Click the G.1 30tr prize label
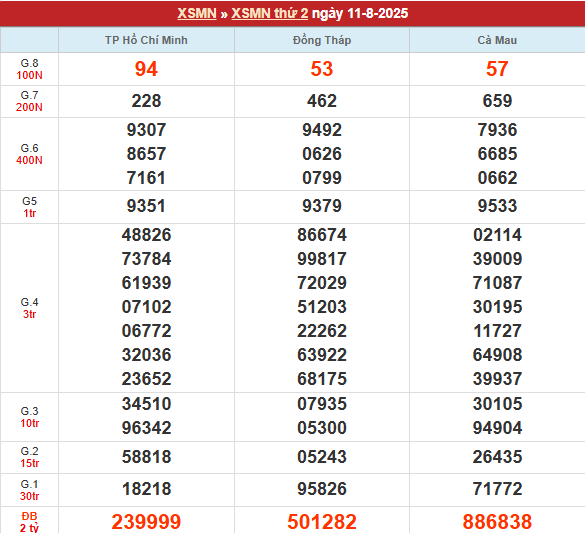 pos(29,490)
